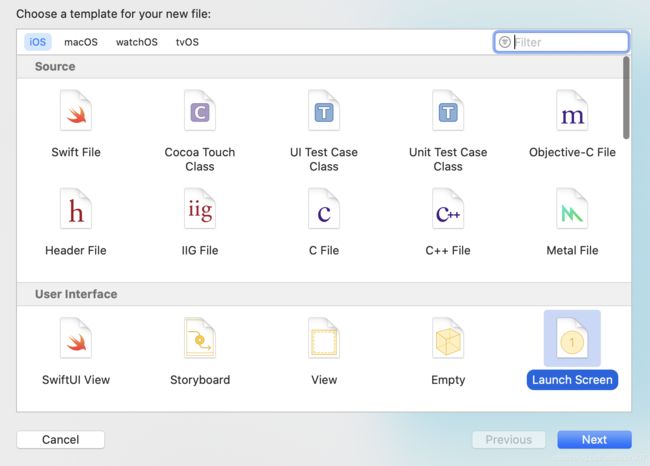This screenshot has height=466, width=650.
Task: Switch to the iOS tab
Action: 37,42
